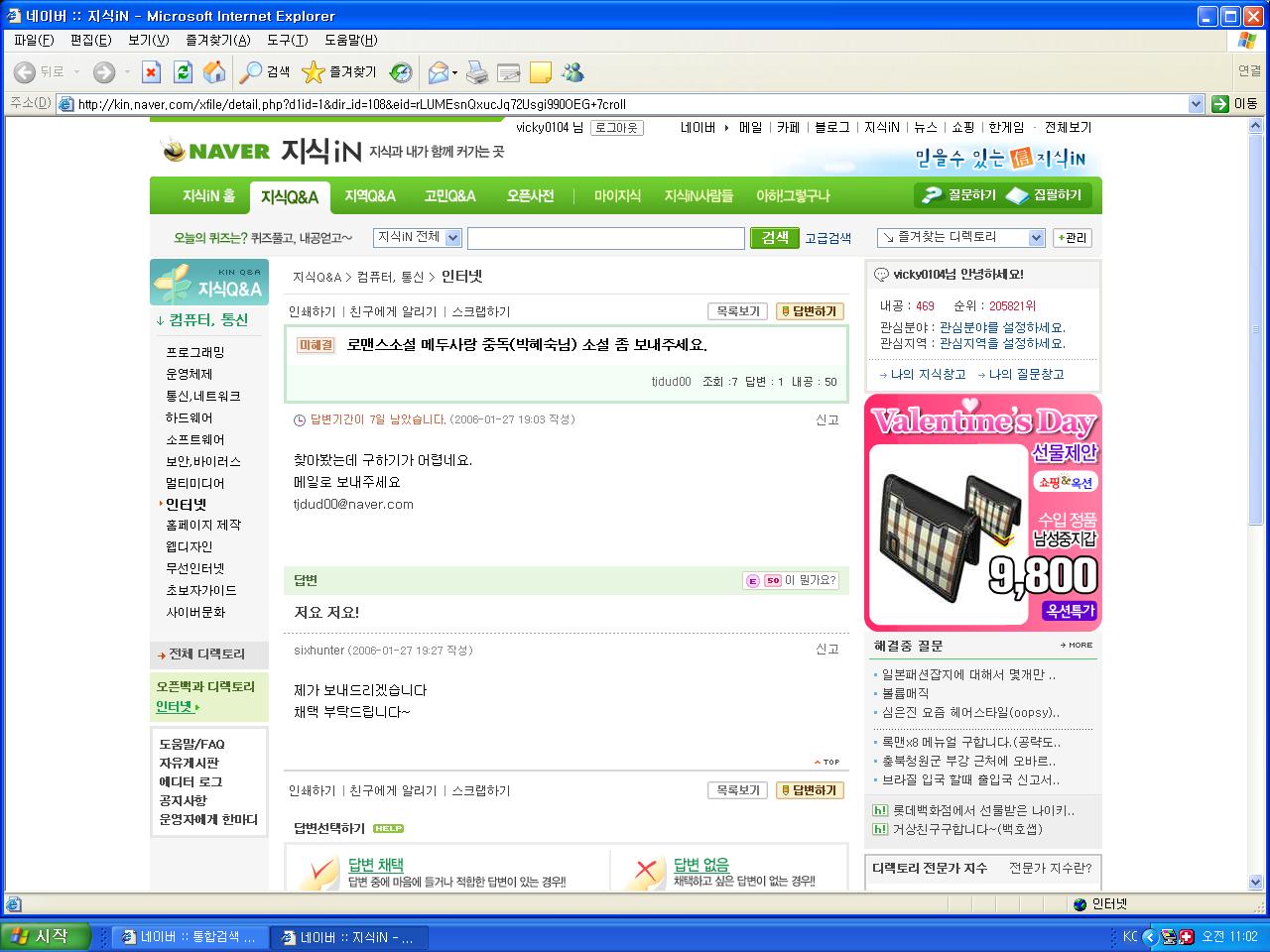Switch to the 지역Q&A tab

coord(370,196)
